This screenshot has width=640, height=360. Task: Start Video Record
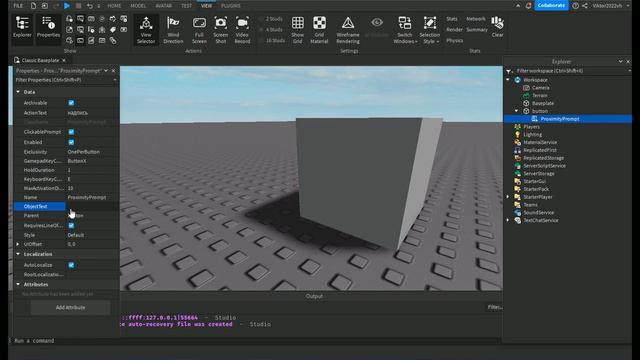242,30
